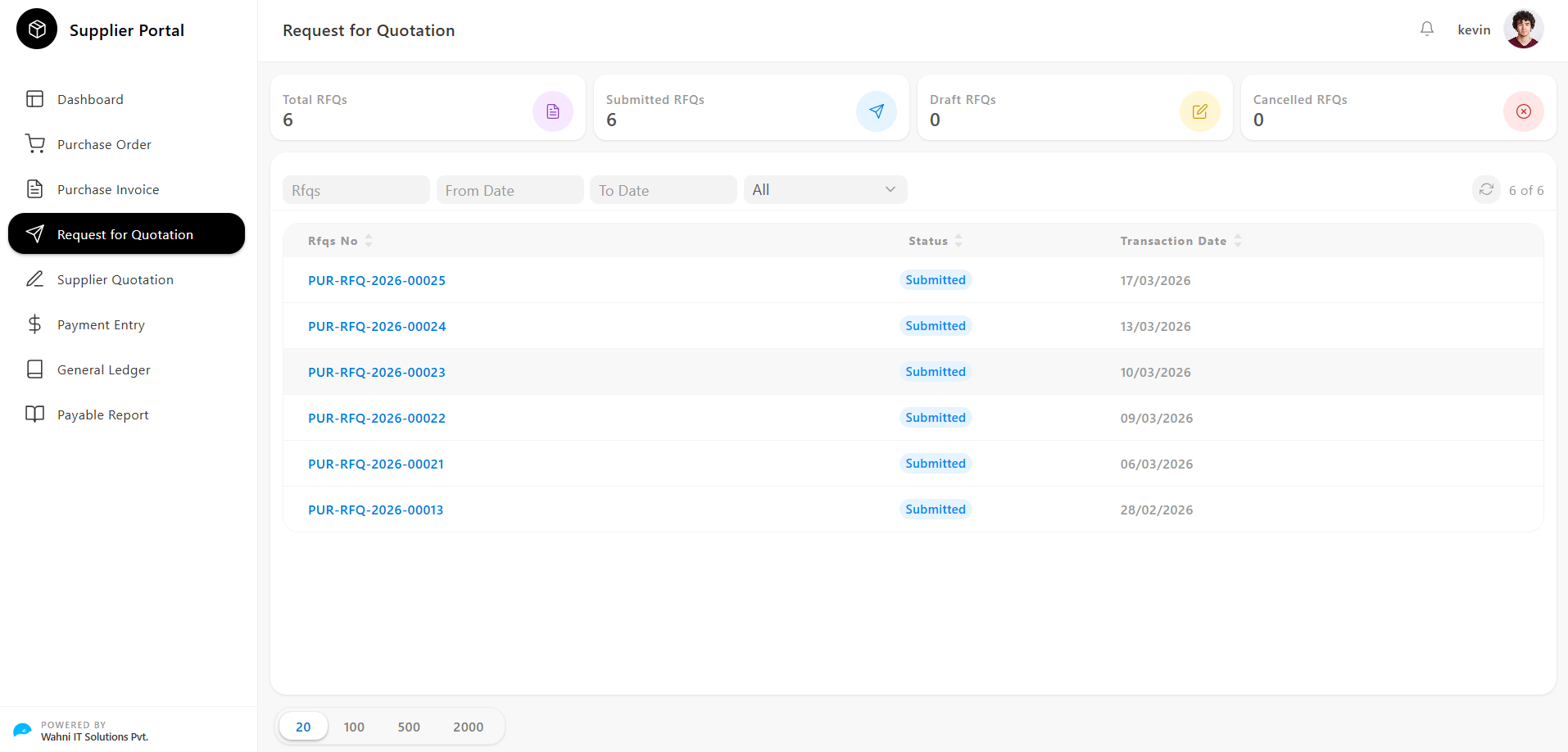Viewport: 1568px width, 752px height.
Task: Set page size to 100
Action: tap(354, 727)
